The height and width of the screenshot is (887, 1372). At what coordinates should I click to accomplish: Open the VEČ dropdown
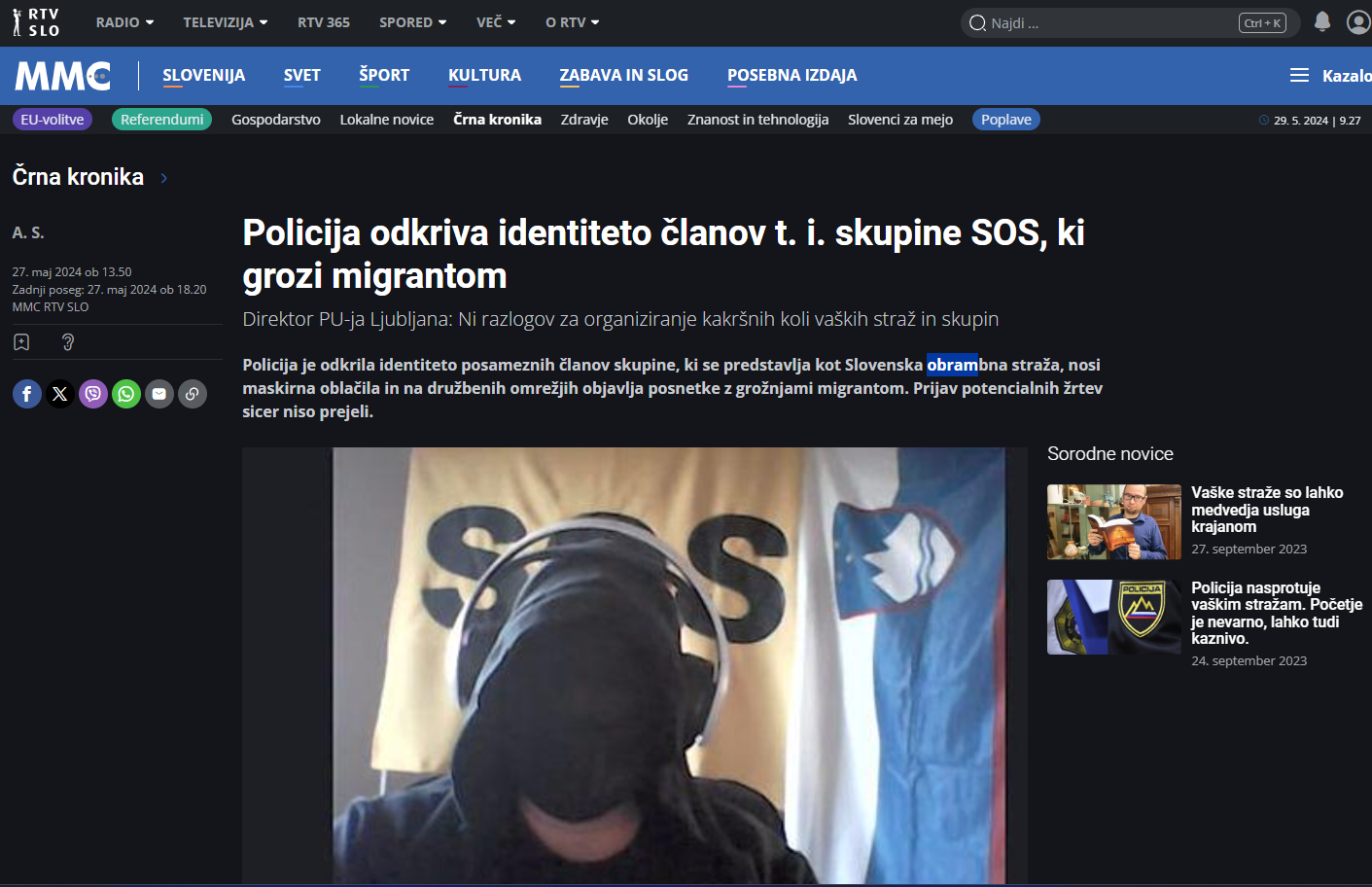point(496,22)
